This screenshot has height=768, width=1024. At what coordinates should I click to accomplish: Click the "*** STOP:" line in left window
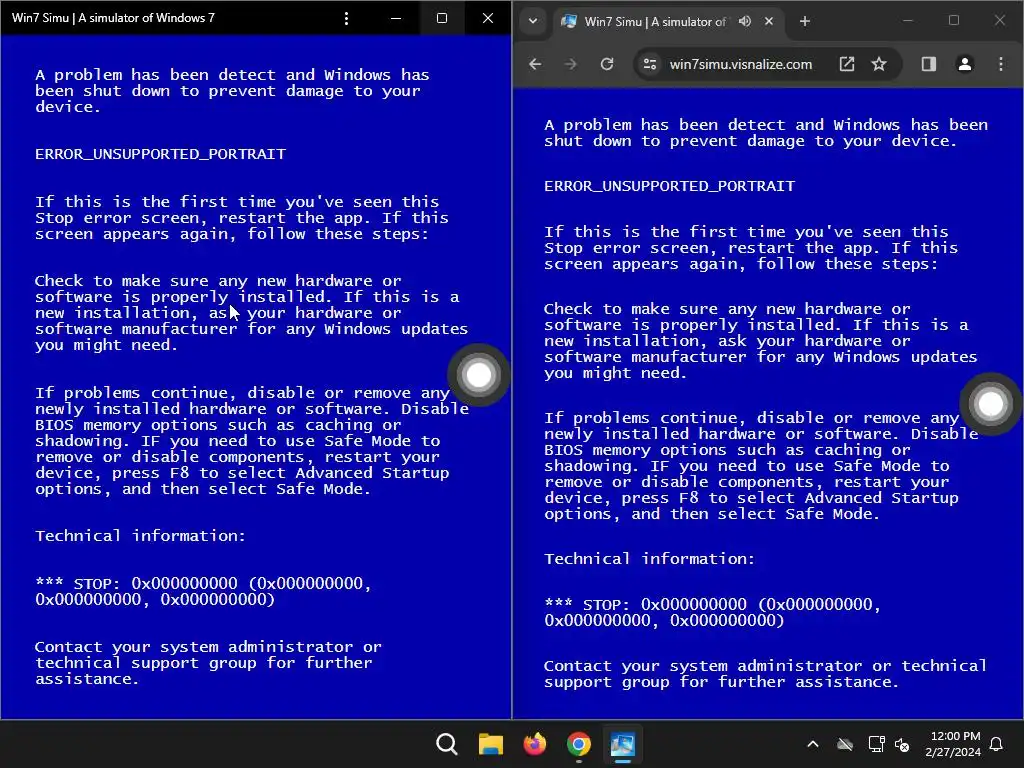click(x=203, y=591)
